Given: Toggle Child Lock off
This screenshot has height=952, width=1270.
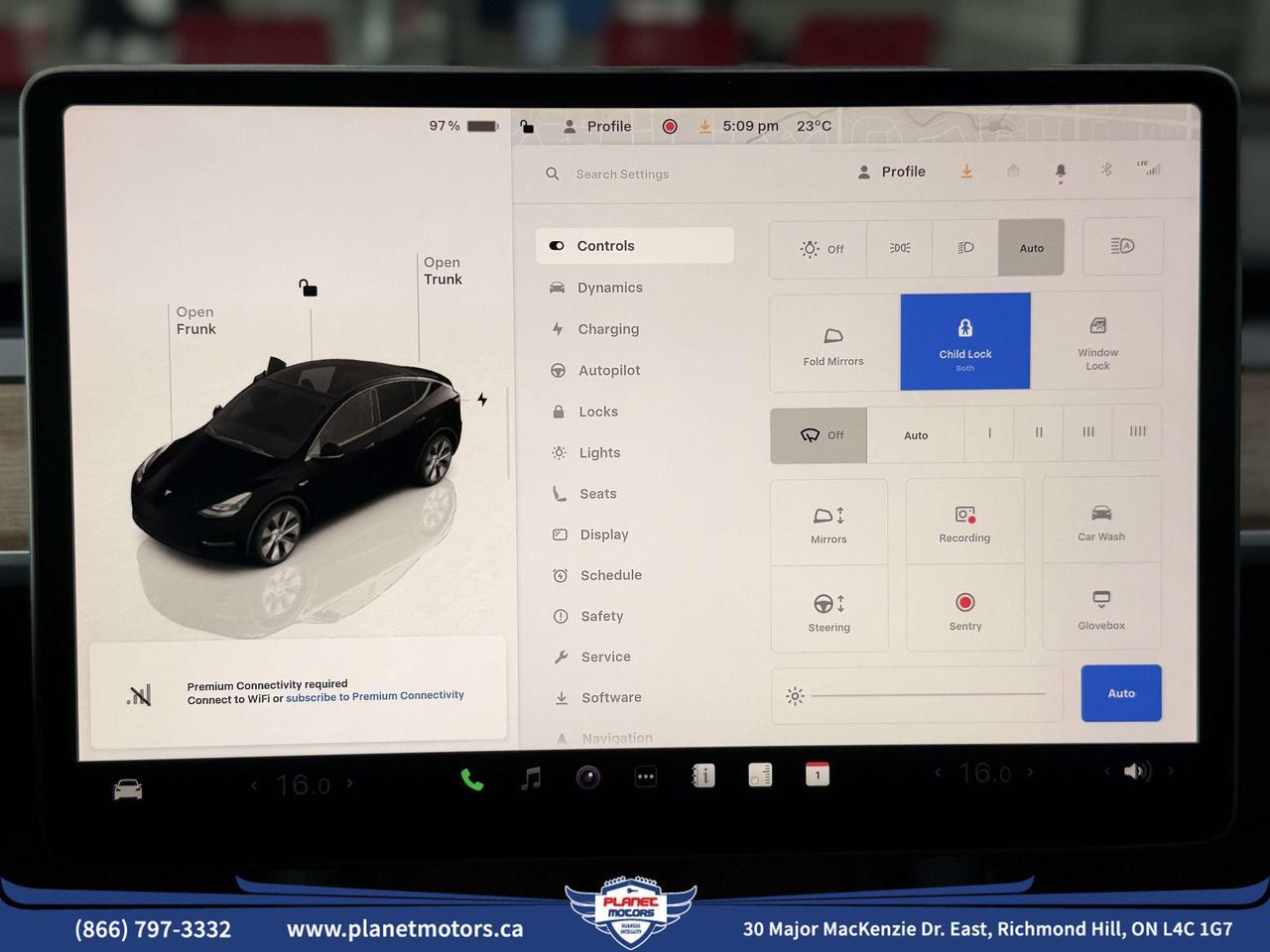Looking at the screenshot, I should click(964, 341).
